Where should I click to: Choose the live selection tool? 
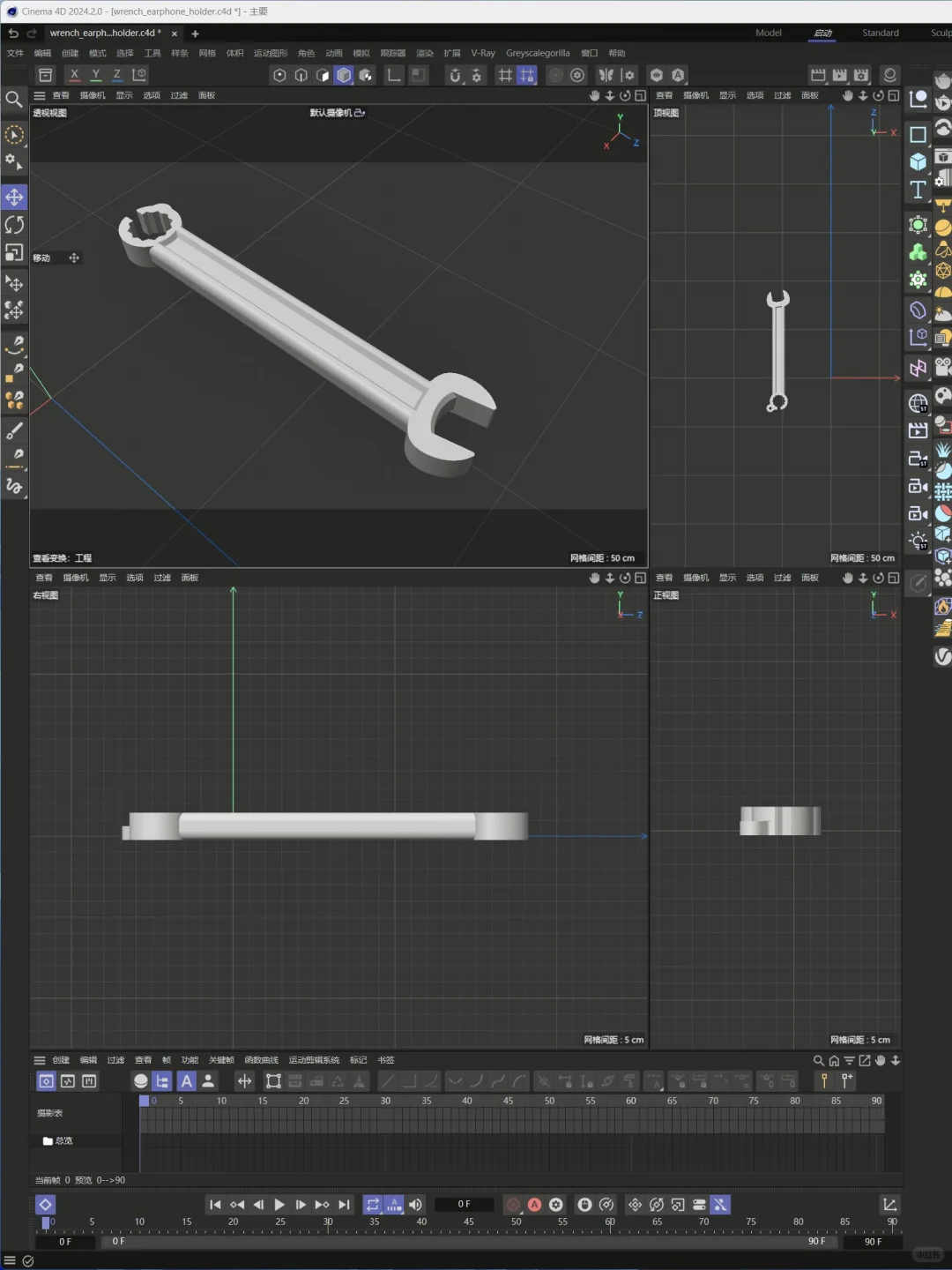point(14,135)
